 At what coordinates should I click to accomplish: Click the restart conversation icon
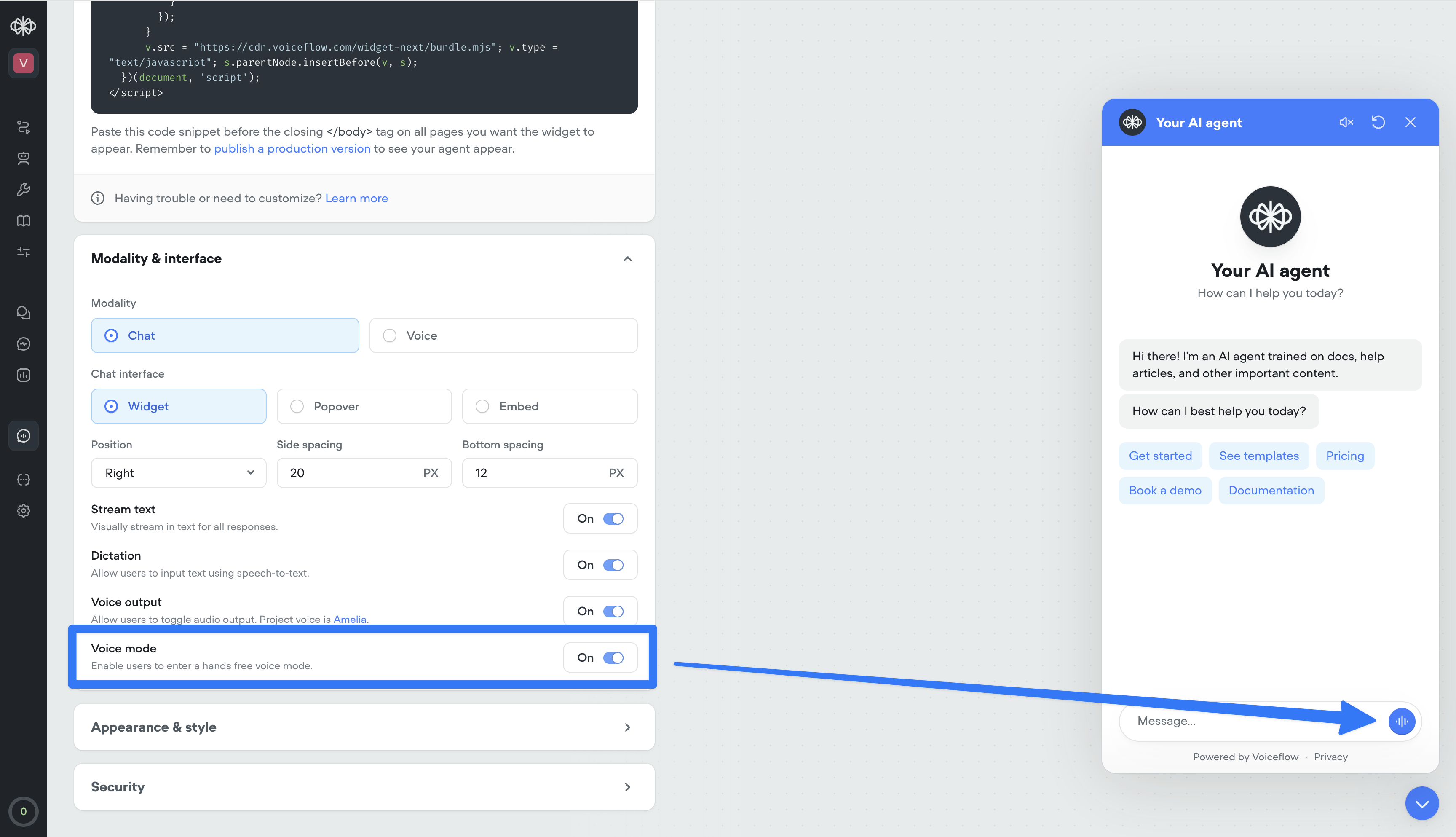[x=1378, y=123]
